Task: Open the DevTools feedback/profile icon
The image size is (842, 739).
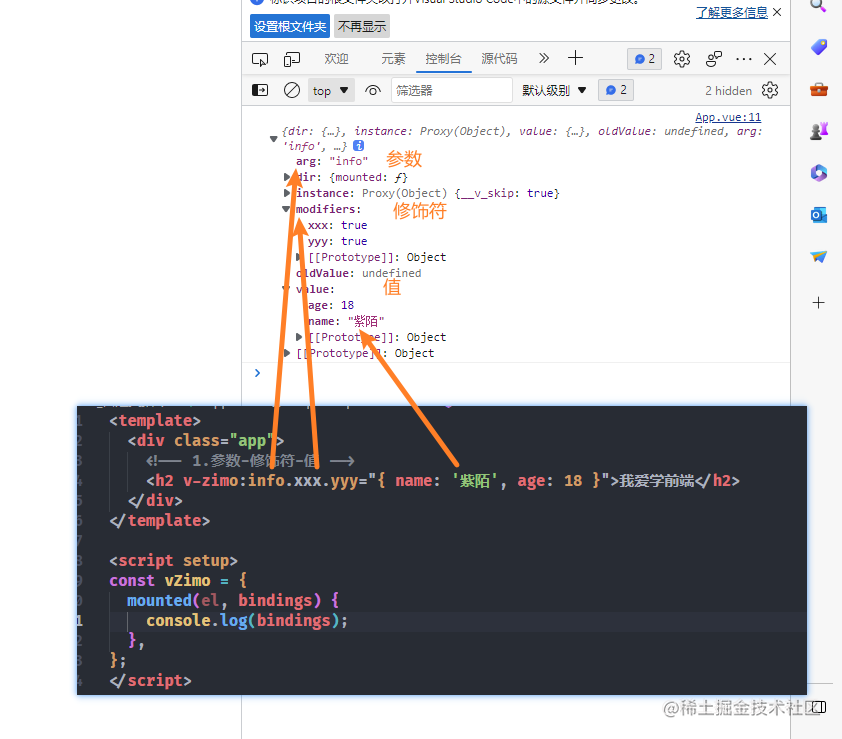Action: tap(714, 59)
